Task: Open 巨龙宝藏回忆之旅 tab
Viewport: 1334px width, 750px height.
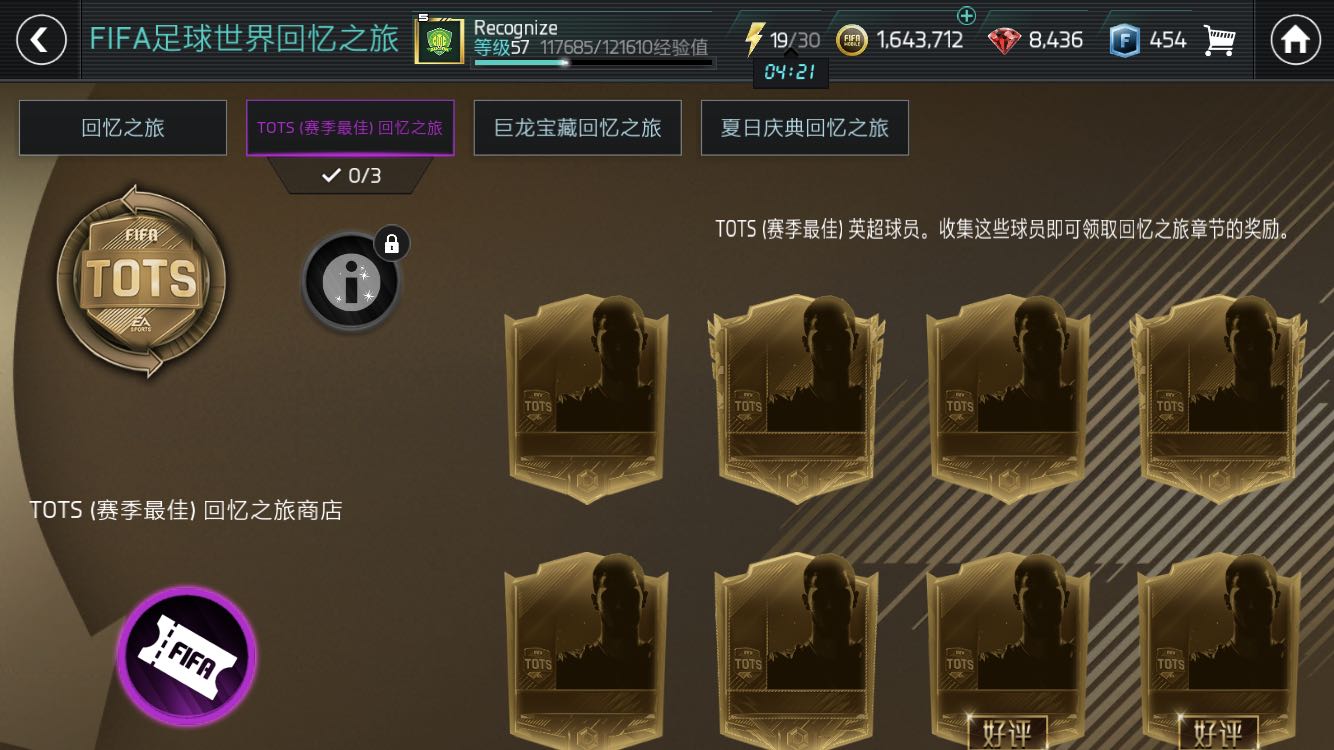Action: point(578,128)
